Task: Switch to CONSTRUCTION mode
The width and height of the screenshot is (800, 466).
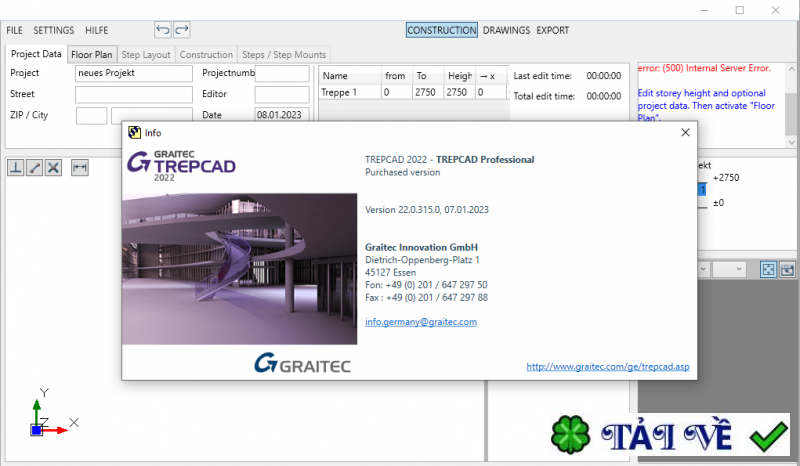Action: click(442, 30)
